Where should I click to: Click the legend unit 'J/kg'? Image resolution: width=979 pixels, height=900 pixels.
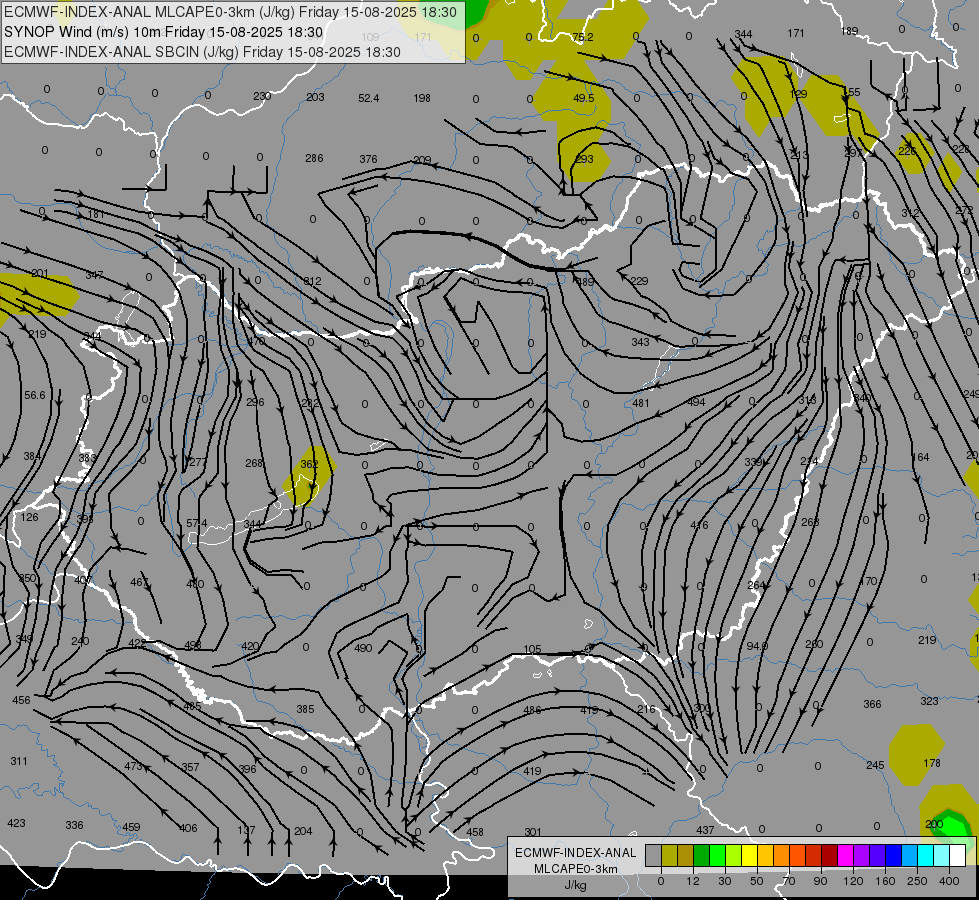[x=576, y=885]
